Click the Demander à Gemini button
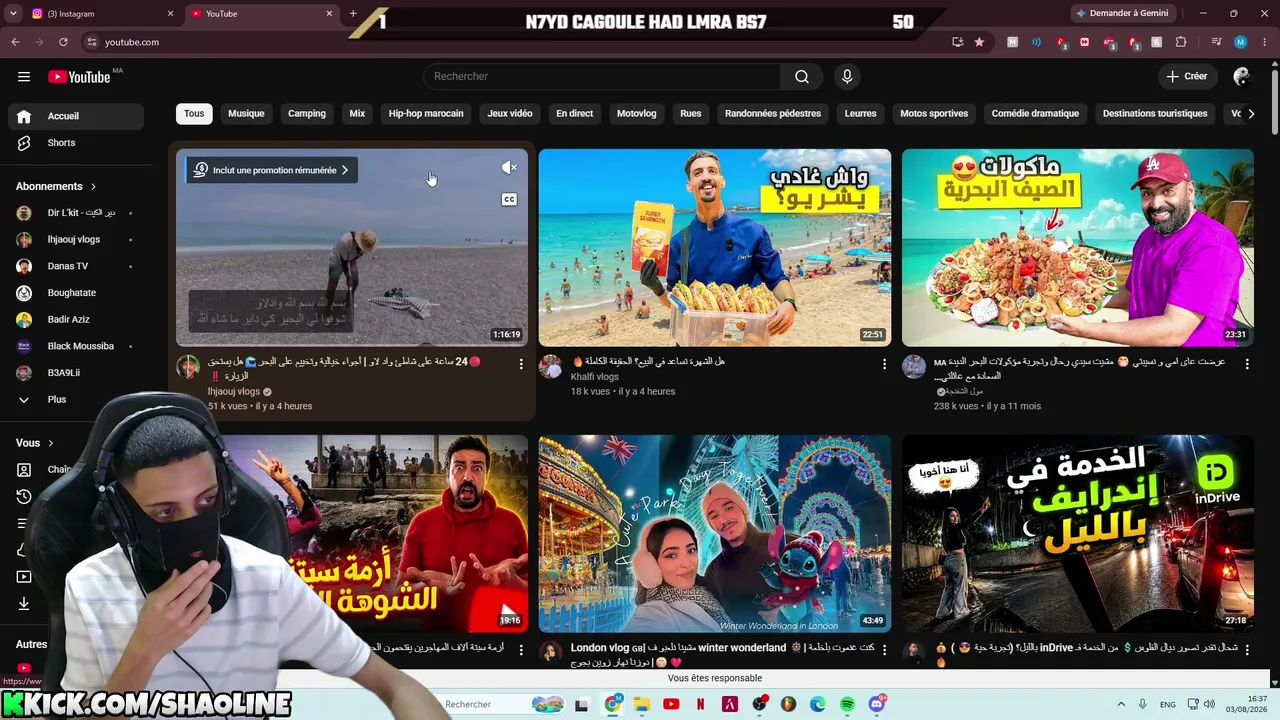1280x720 pixels. (1121, 14)
